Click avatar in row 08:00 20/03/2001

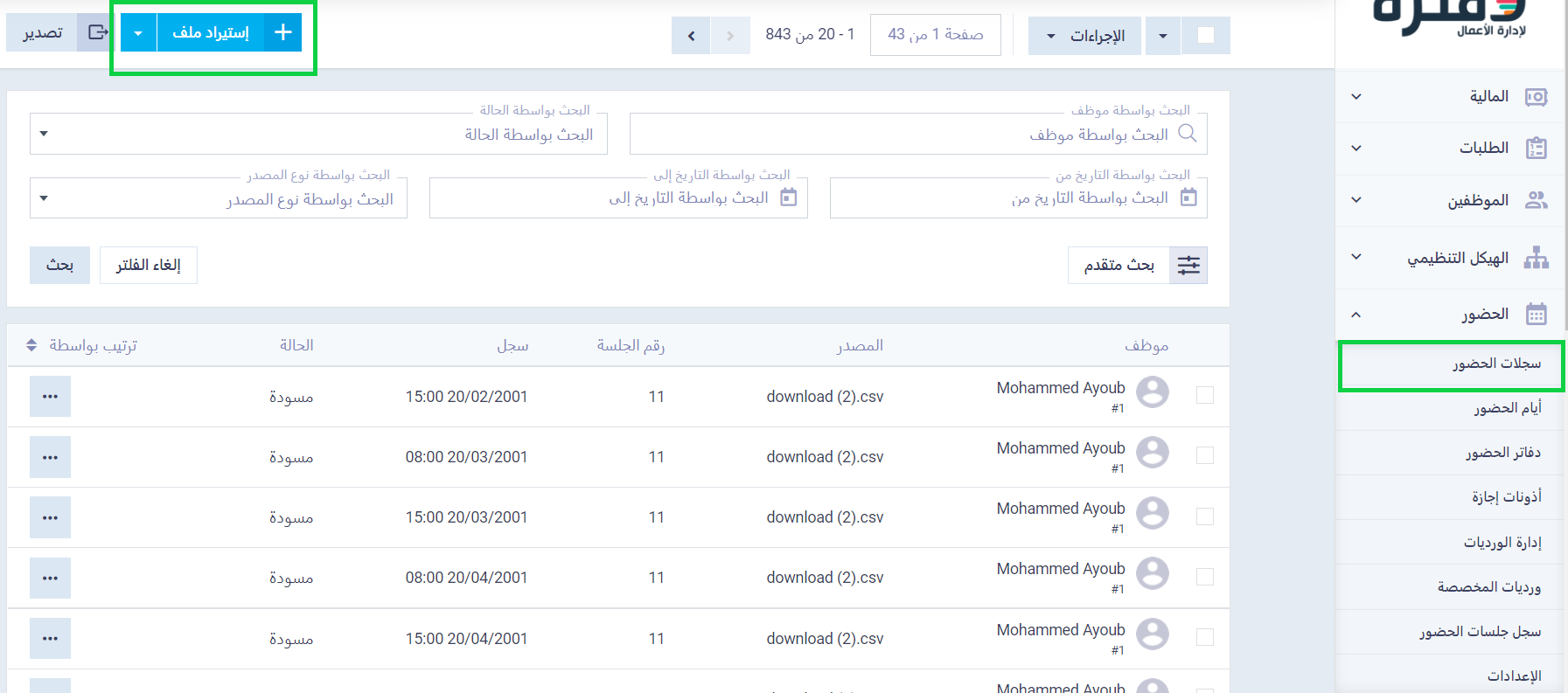point(1153,452)
